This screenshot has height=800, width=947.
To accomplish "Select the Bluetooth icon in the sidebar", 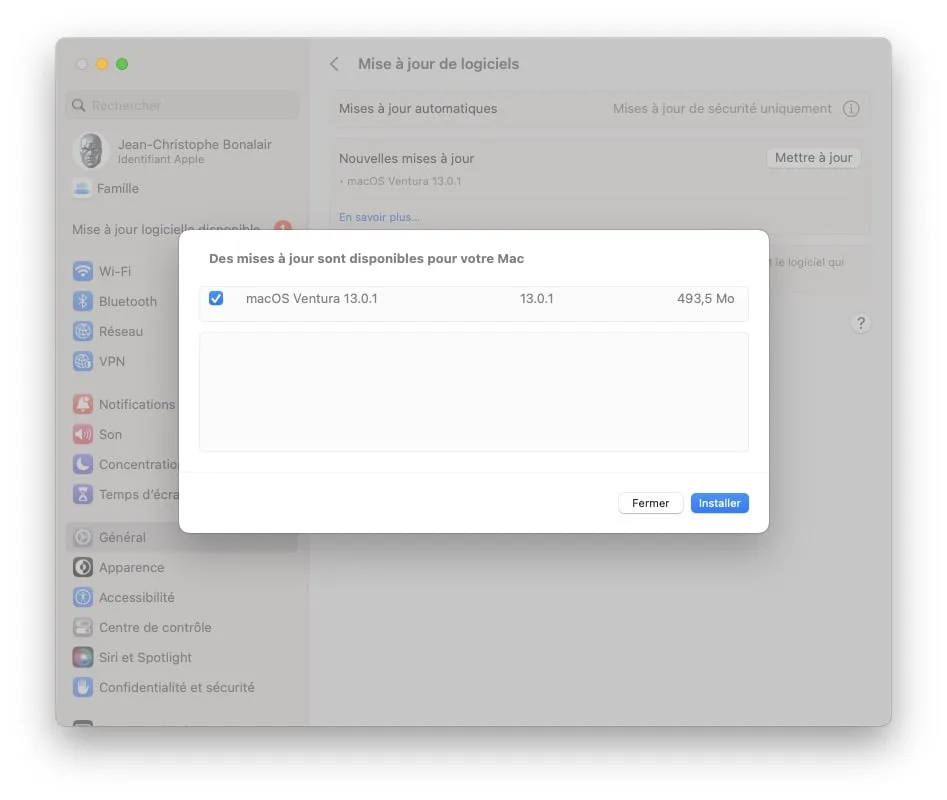I will click(x=82, y=300).
